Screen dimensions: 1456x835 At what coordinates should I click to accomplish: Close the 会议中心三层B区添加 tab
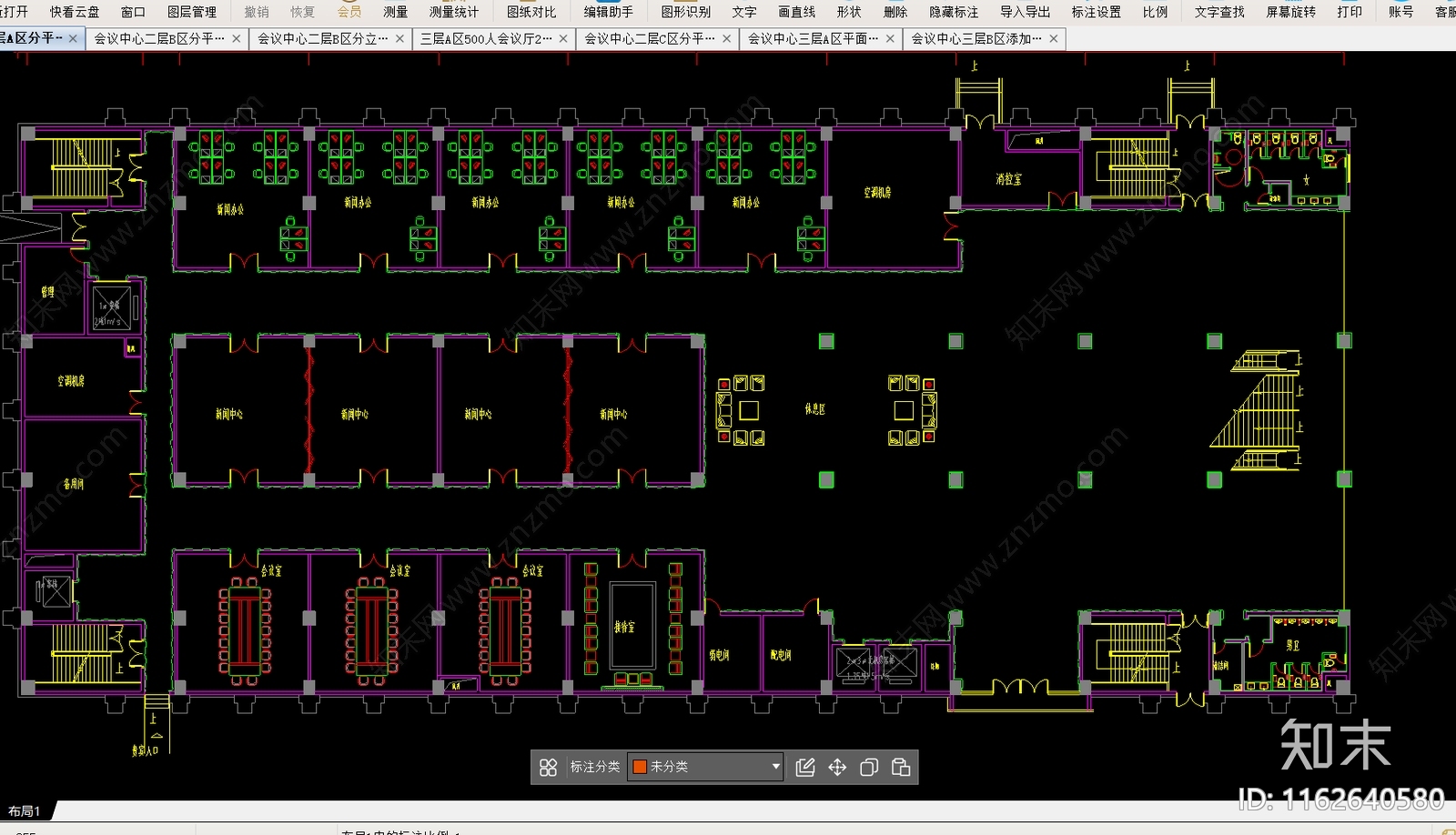[1054, 38]
